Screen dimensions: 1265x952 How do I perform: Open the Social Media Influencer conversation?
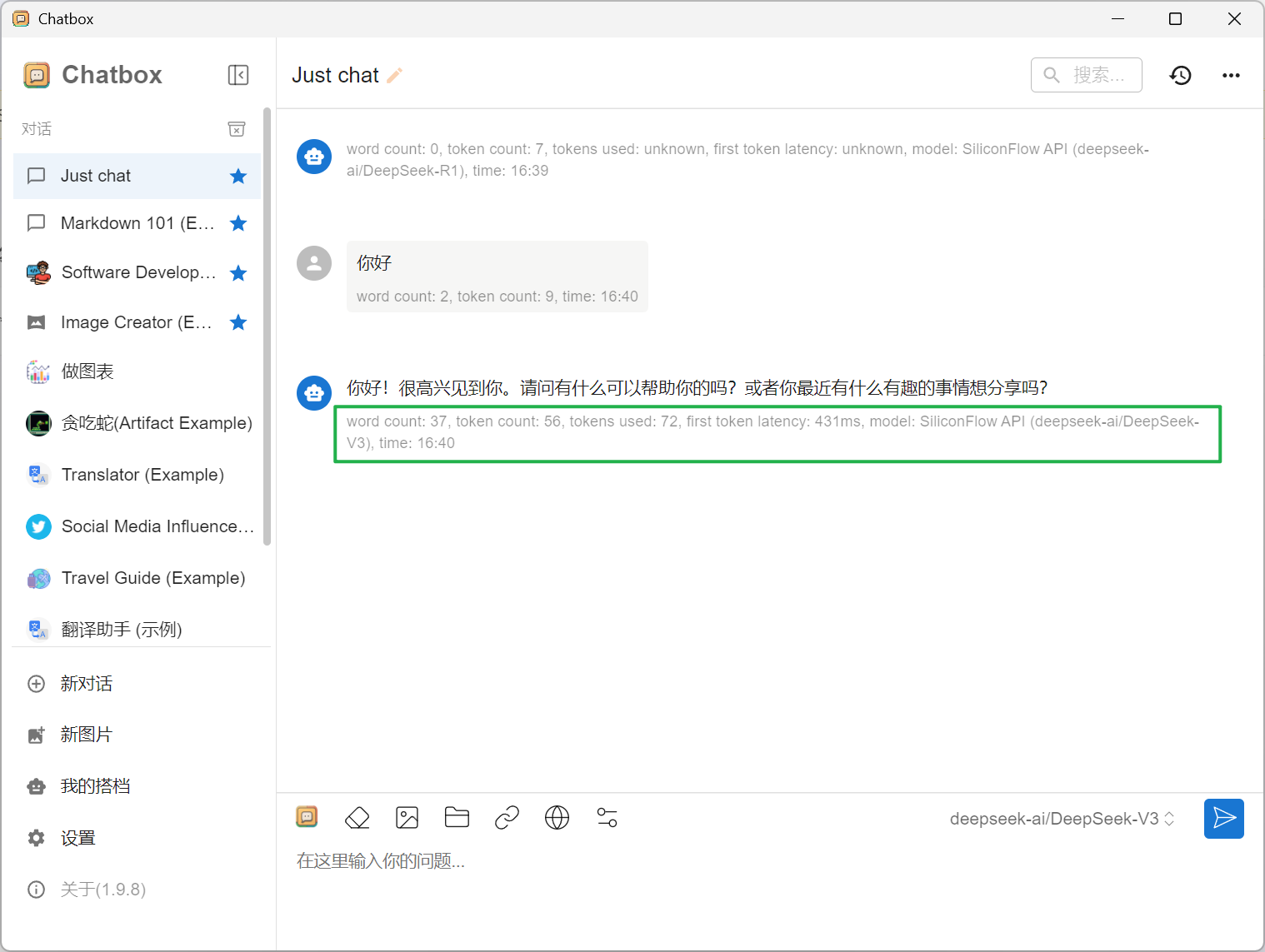tap(137, 526)
